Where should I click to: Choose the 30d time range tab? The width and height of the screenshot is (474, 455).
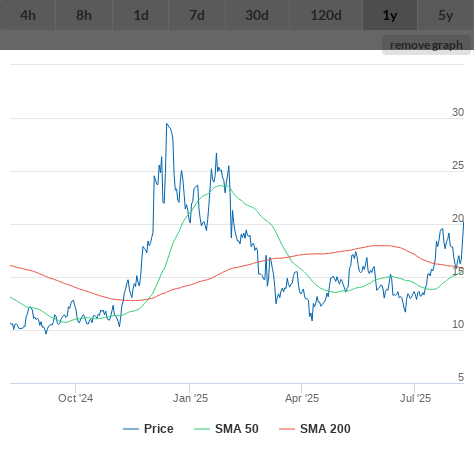click(x=257, y=15)
